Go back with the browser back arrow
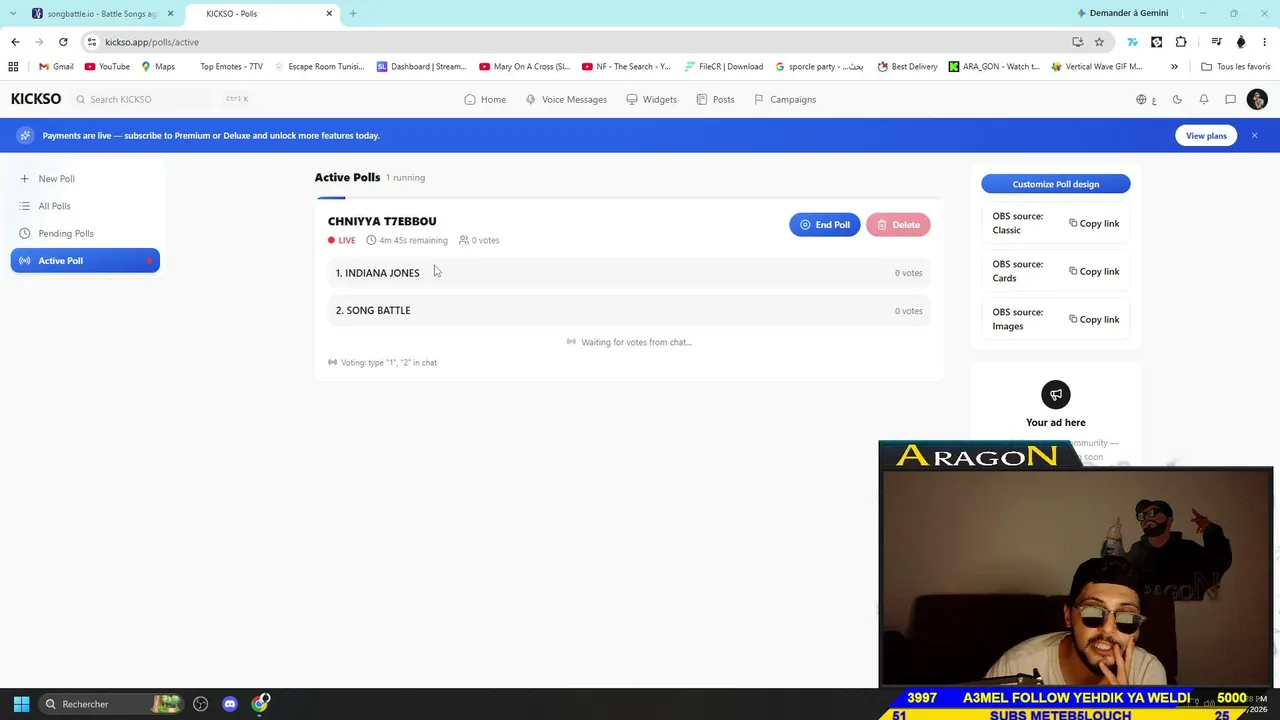Image resolution: width=1280 pixels, height=720 pixels. pyautogui.click(x=15, y=42)
